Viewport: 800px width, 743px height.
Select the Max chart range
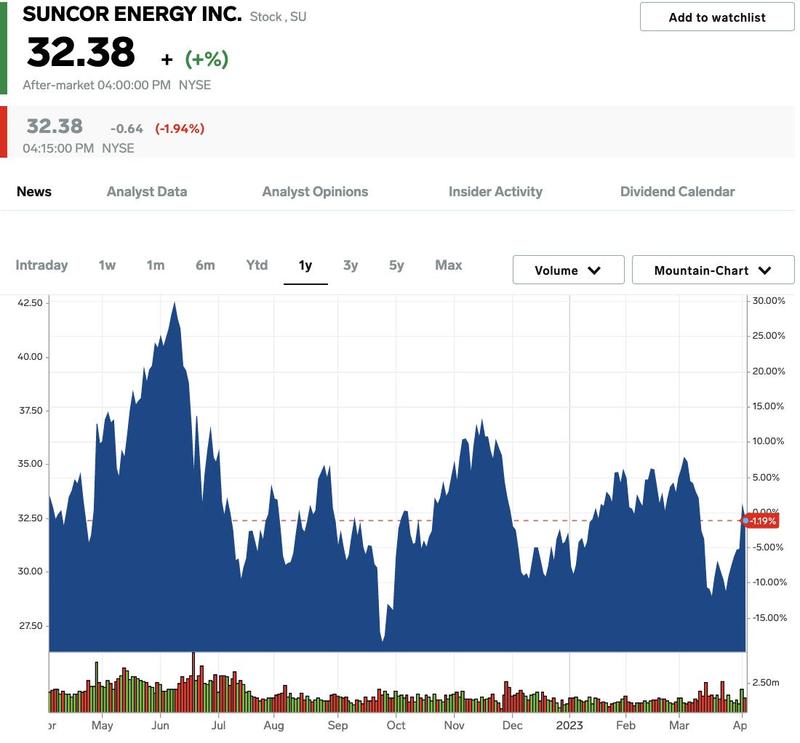(448, 265)
